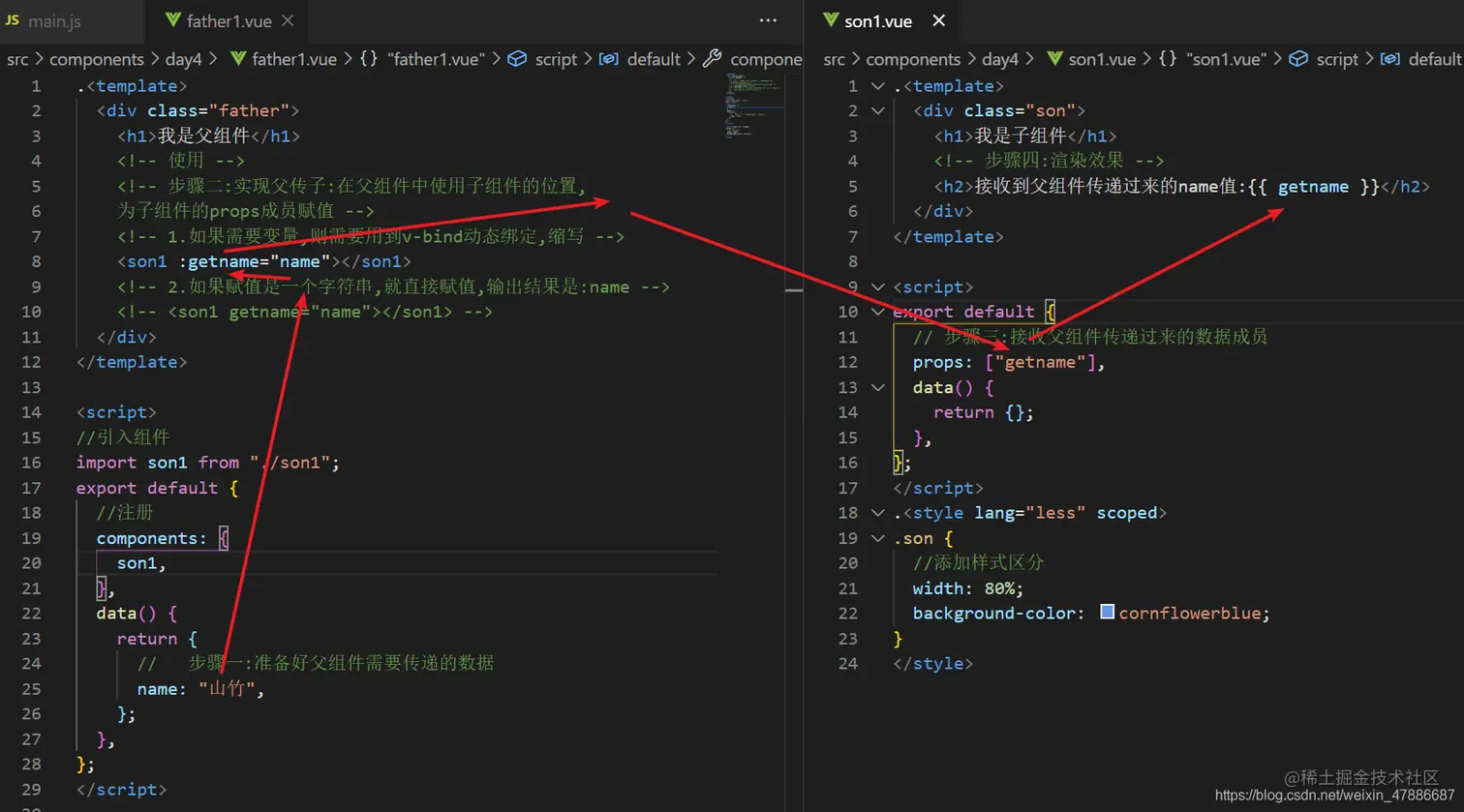Click 'export default {' line in father1.vue

(157, 488)
